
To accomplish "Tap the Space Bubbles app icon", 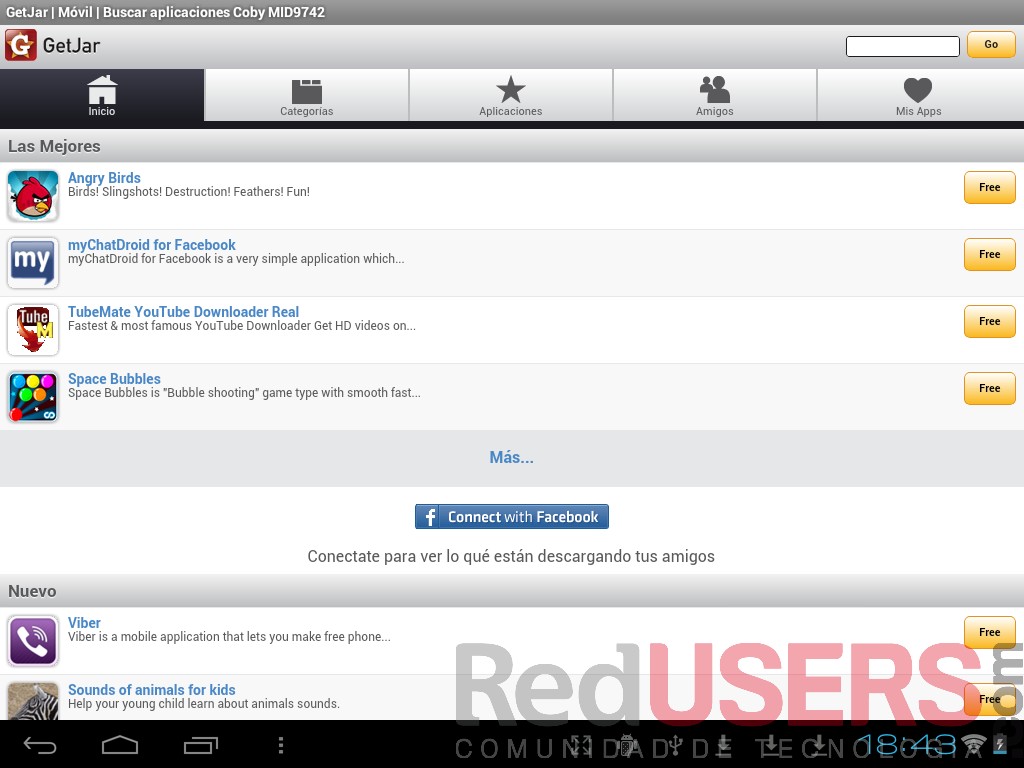I will pos(33,397).
